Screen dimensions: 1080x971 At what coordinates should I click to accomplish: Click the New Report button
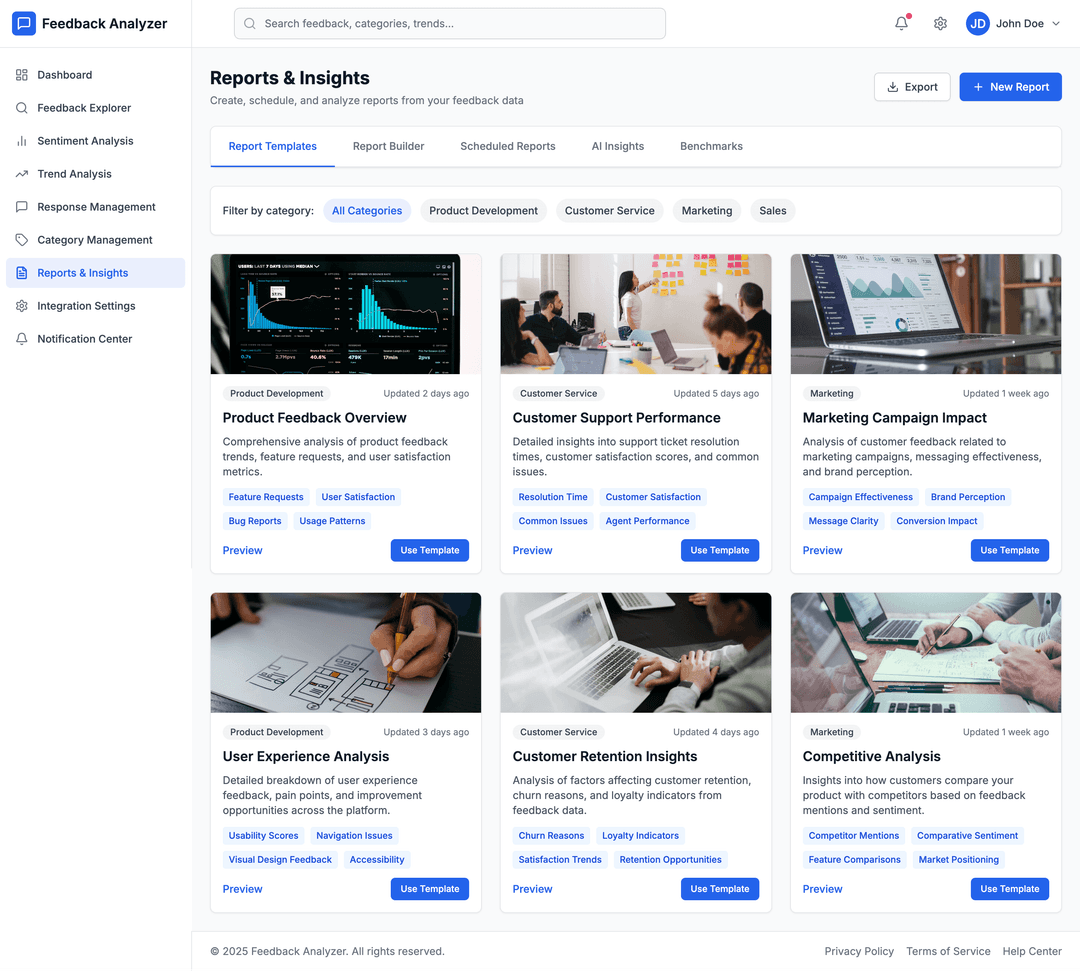point(1010,87)
